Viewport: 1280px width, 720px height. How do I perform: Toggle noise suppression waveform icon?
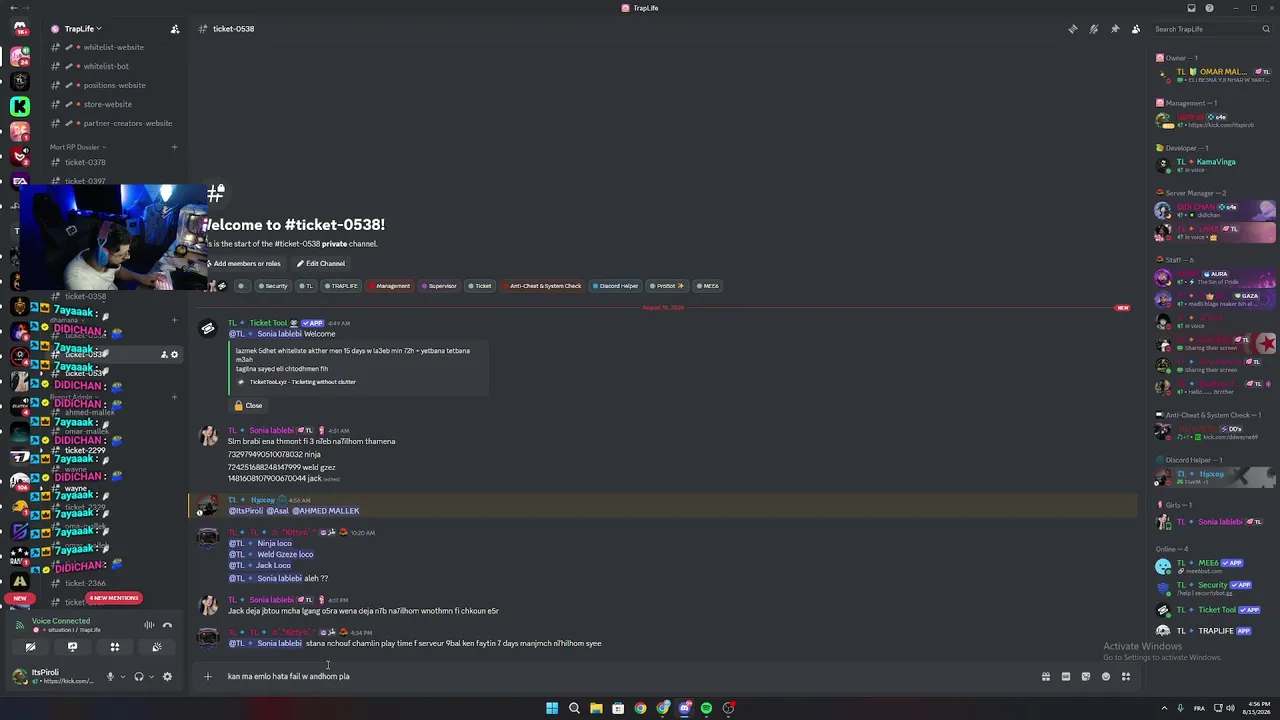tap(149, 626)
